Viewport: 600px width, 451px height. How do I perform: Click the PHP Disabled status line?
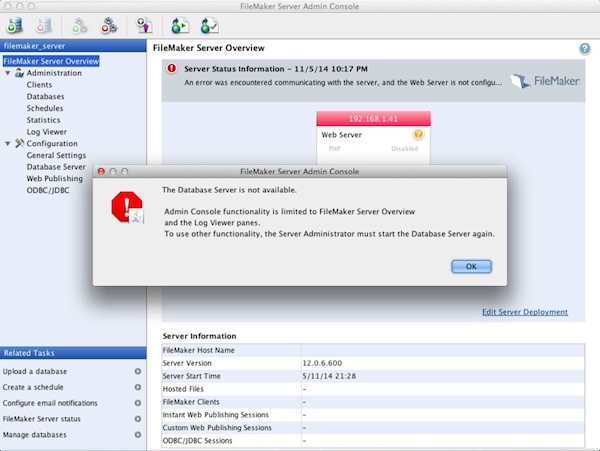[373, 148]
